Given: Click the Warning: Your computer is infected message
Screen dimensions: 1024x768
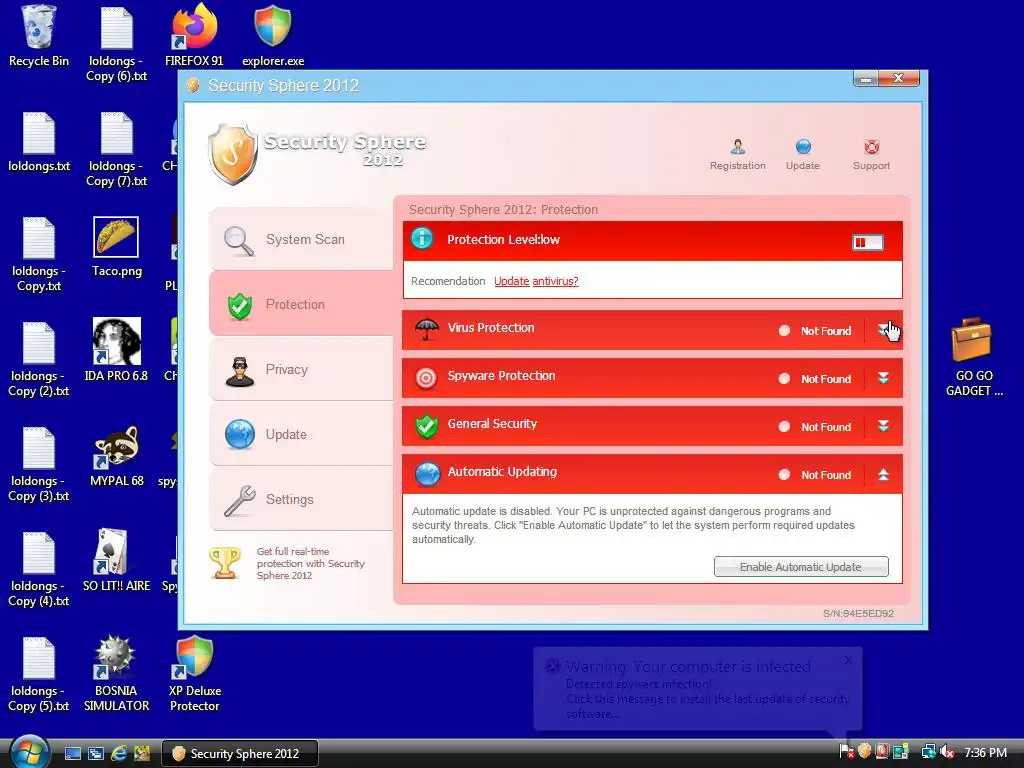Looking at the screenshot, I should [x=688, y=667].
